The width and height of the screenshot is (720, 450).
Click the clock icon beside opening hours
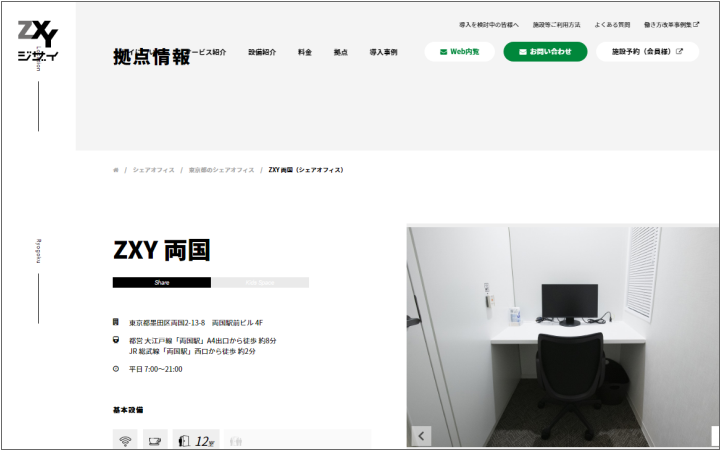pyautogui.click(x=116, y=368)
